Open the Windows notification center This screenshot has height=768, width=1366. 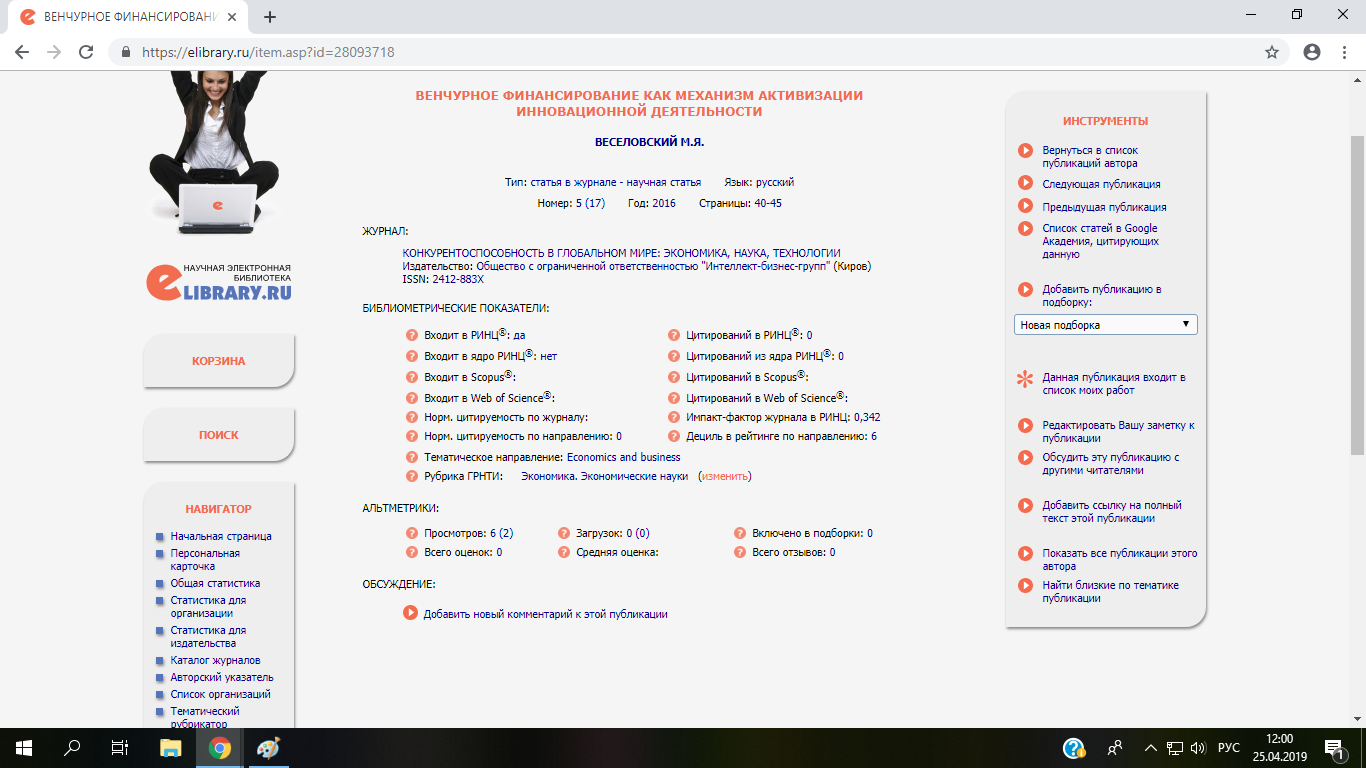[1333, 748]
